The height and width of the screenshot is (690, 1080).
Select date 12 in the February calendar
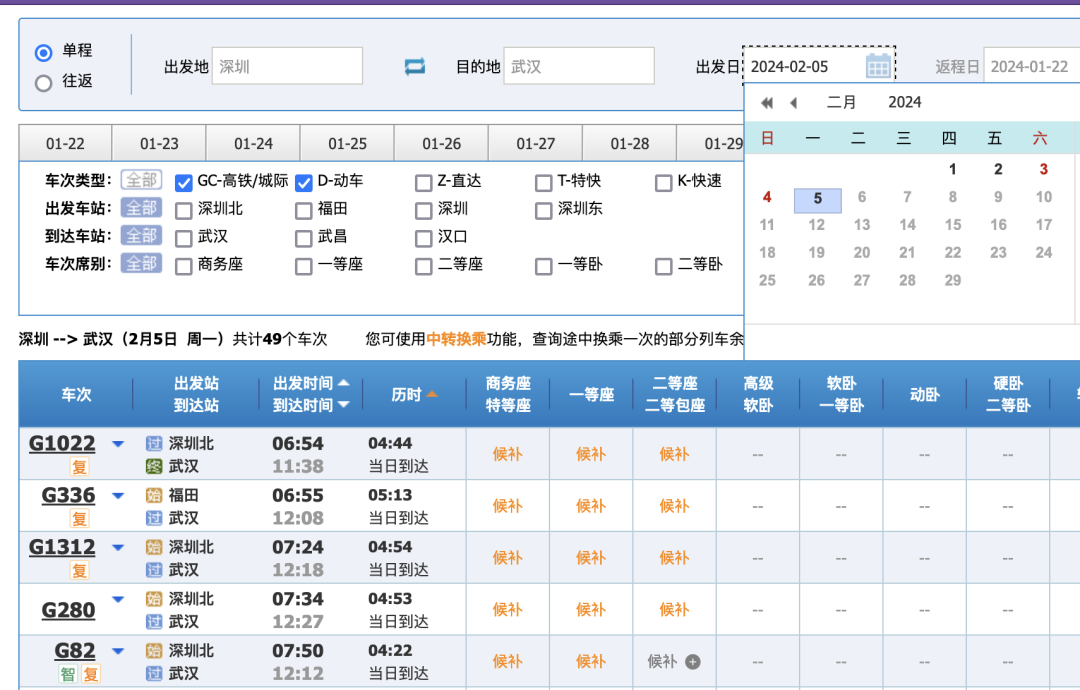[817, 226]
